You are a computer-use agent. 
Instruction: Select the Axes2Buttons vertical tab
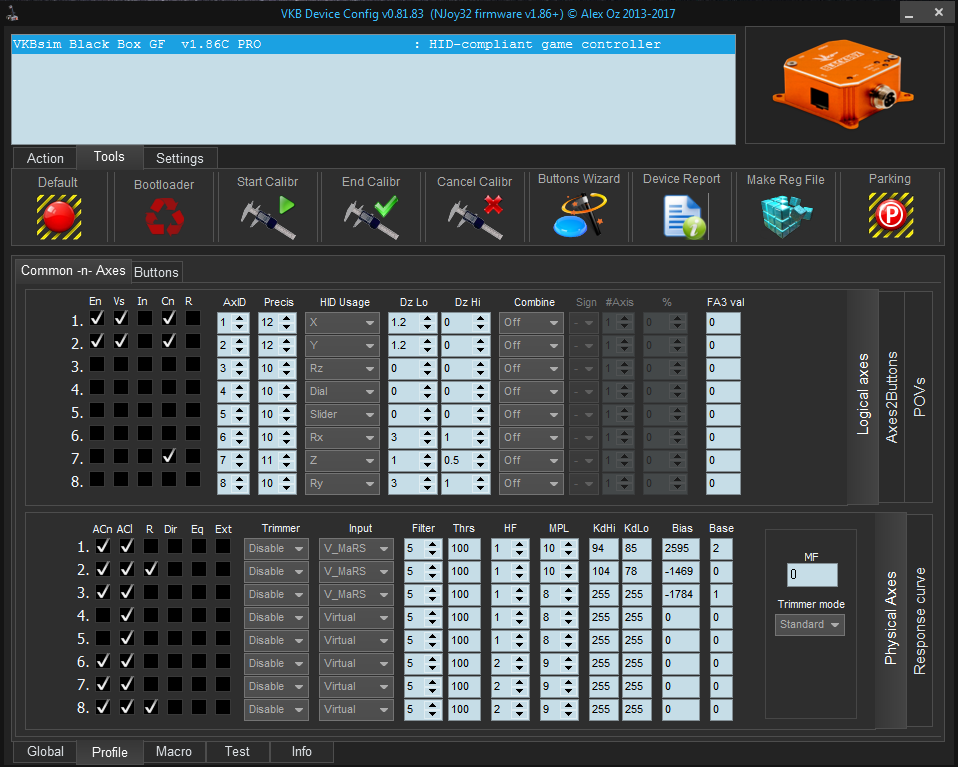pyautogui.click(x=891, y=397)
